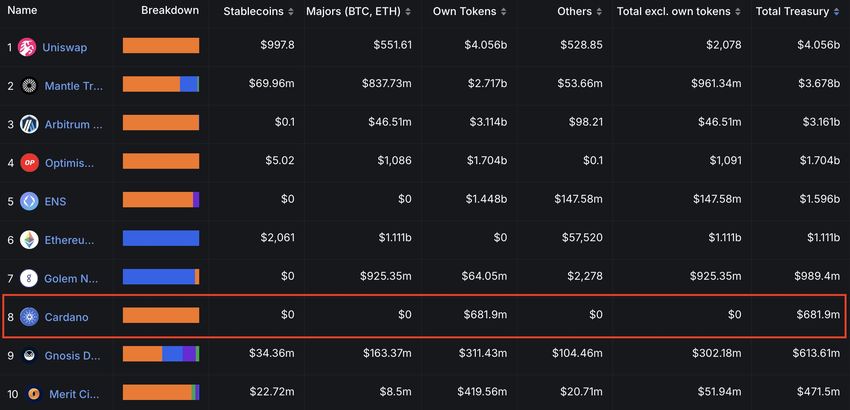Click the Golem Network logo icon
The image size is (850, 410).
pyautogui.click(x=29, y=278)
